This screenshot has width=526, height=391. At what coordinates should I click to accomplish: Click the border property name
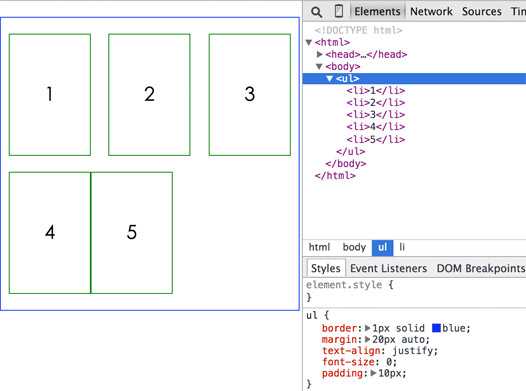click(x=339, y=328)
